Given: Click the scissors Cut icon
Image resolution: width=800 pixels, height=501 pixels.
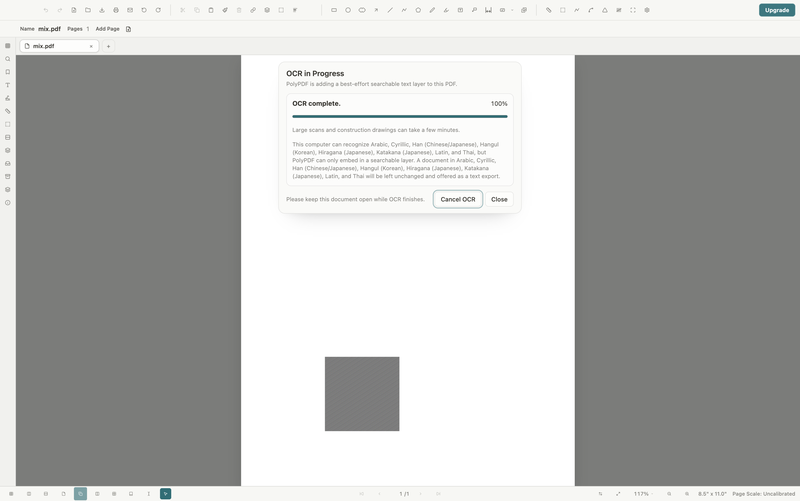Looking at the screenshot, I should pyautogui.click(x=183, y=10).
